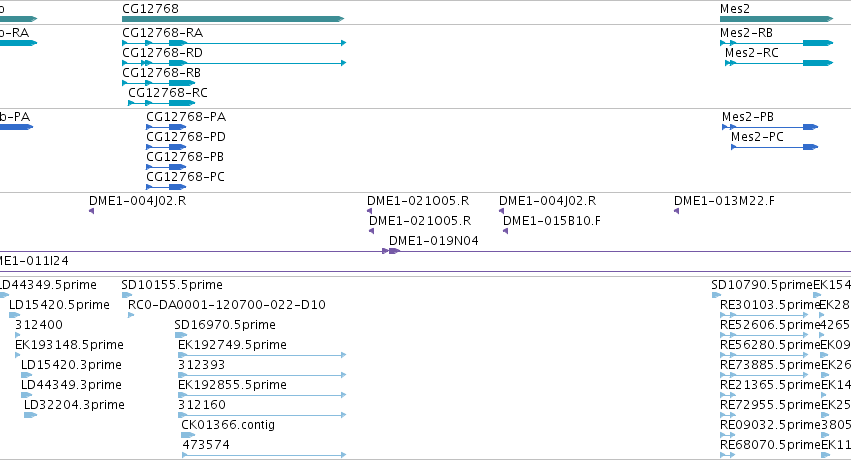Select the Mes2 gene bar
This screenshot has height=460, width=851.
tap(777, 19)
